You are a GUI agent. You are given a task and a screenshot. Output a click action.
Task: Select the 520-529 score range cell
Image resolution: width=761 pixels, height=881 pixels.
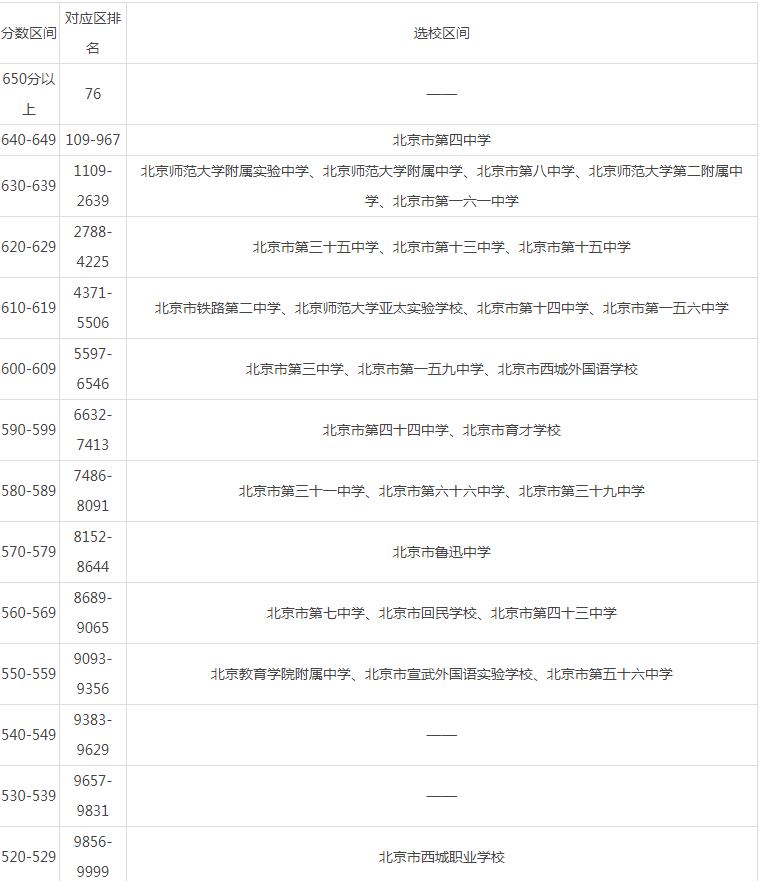pyautogui.click(x=29, y=855)
